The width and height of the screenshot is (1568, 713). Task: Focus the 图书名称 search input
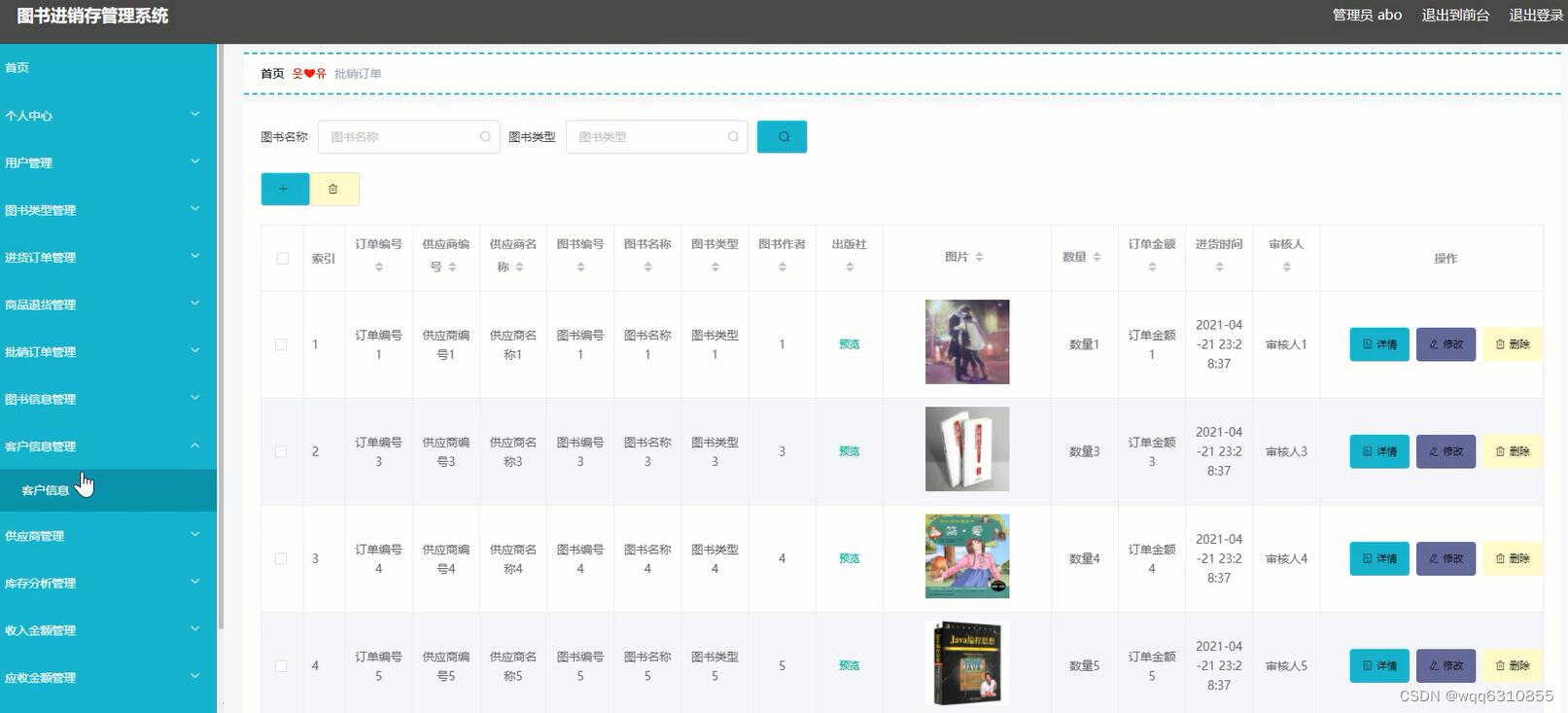[408, 137]
